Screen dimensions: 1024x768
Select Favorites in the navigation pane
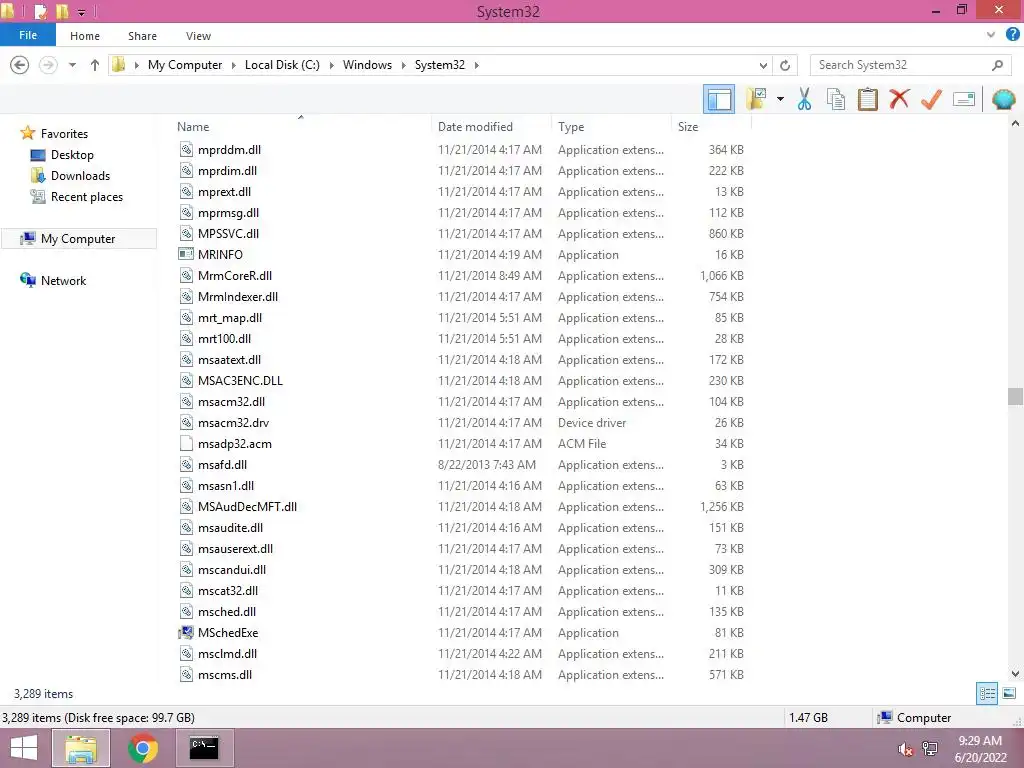63,133
